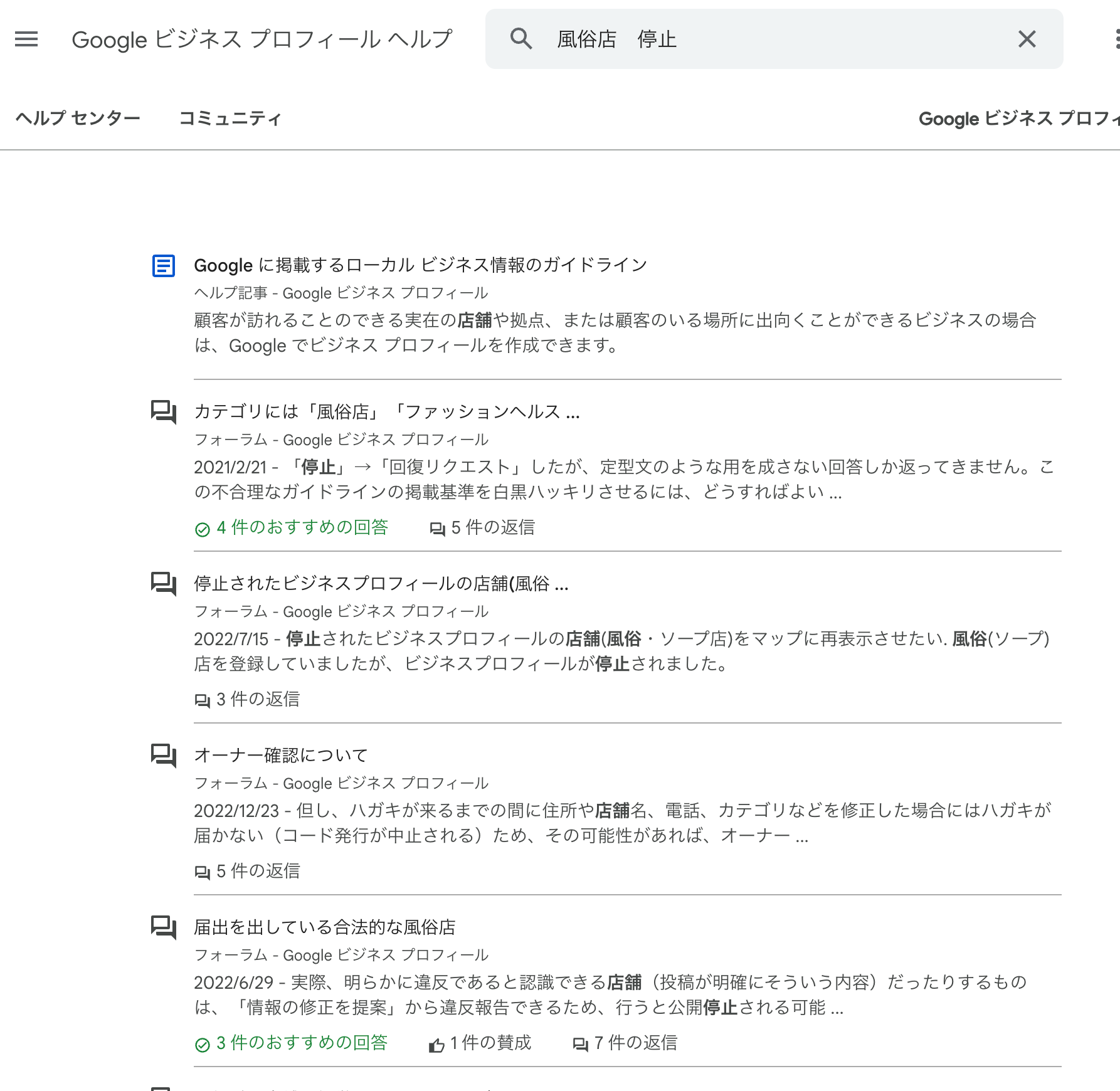Open the hamburger navigation menu
The height and width of the screenshot is (1091, 1120).
[26, 39]
